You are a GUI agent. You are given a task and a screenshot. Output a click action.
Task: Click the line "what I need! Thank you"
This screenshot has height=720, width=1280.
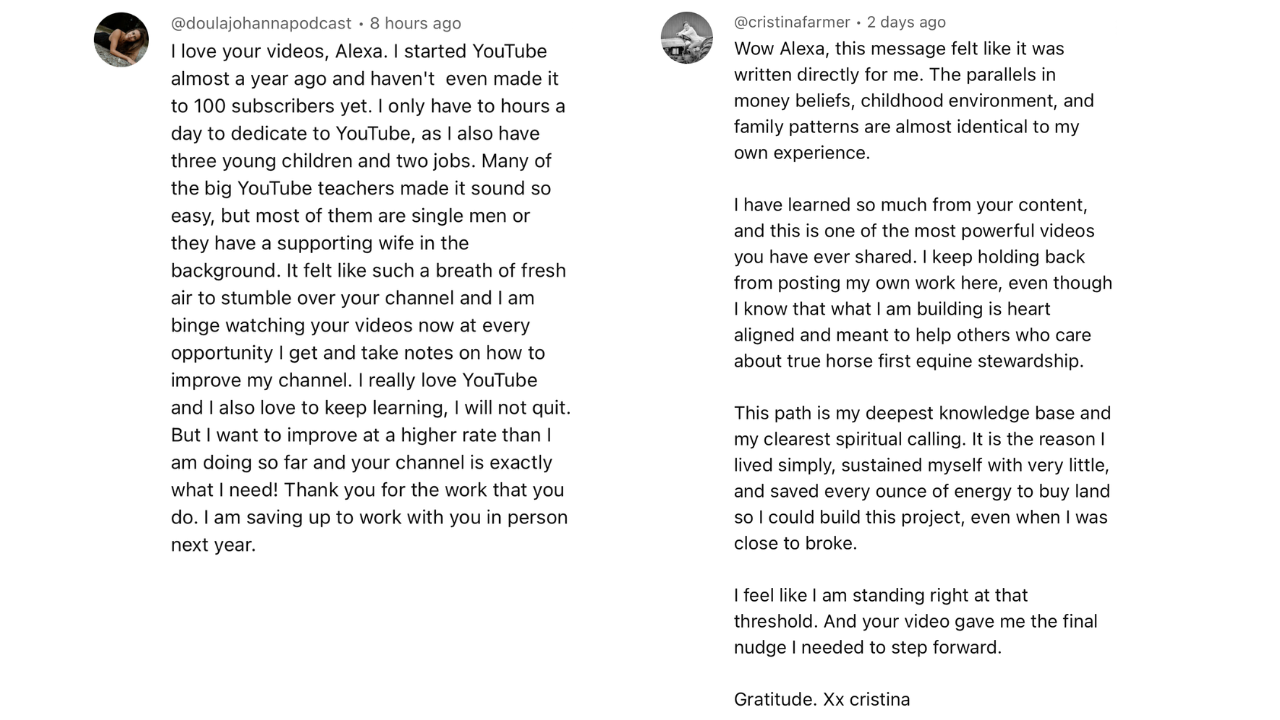[x=367, y=490]
